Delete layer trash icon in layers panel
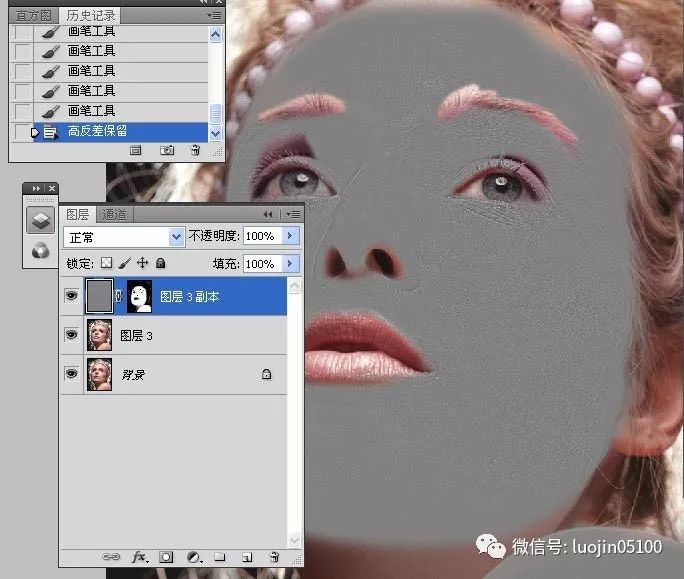 click(274, 557)
